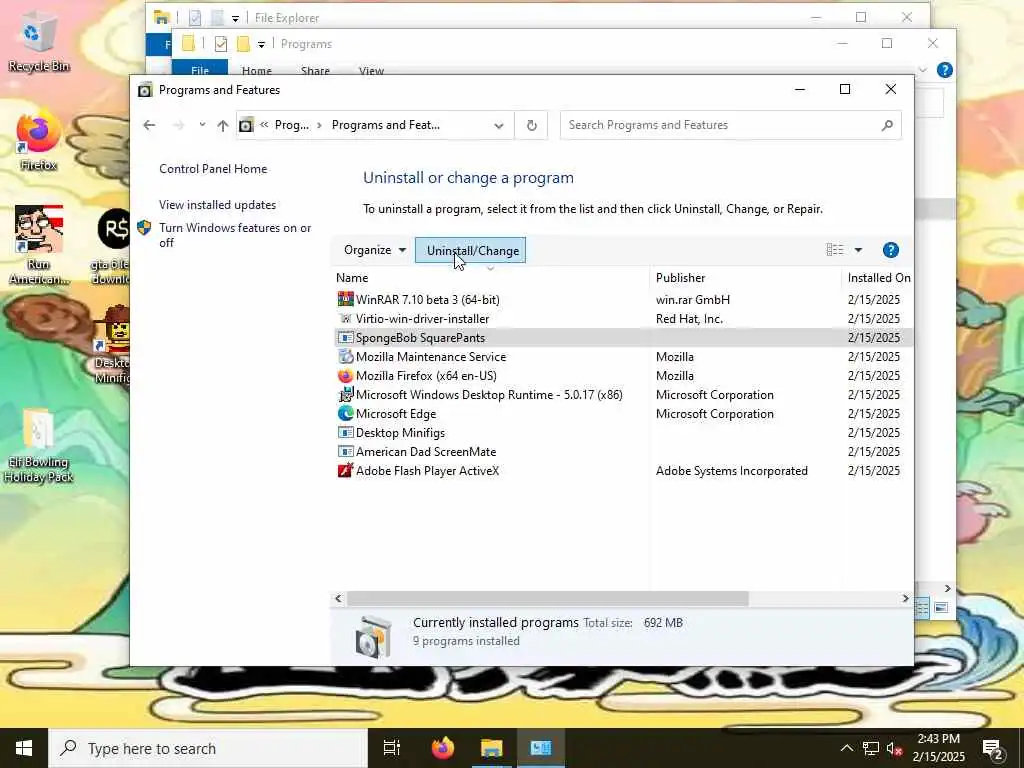Open the Windows Start menu
This screenshot has width=1024, height=768.
click(x=24, y=748)
